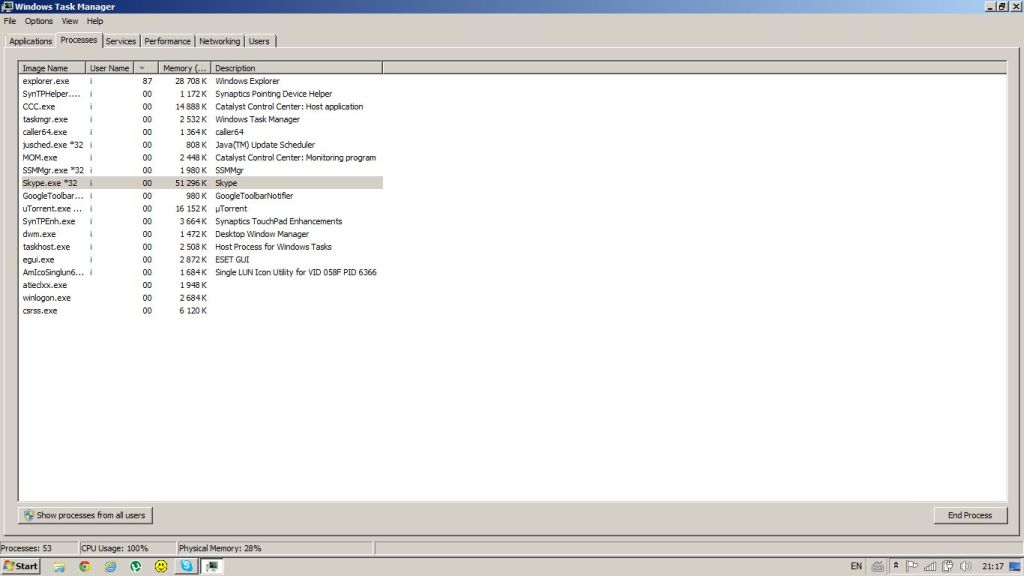Open the Options menu
This screenshot has height=576, width=1024.
point(39,21)
